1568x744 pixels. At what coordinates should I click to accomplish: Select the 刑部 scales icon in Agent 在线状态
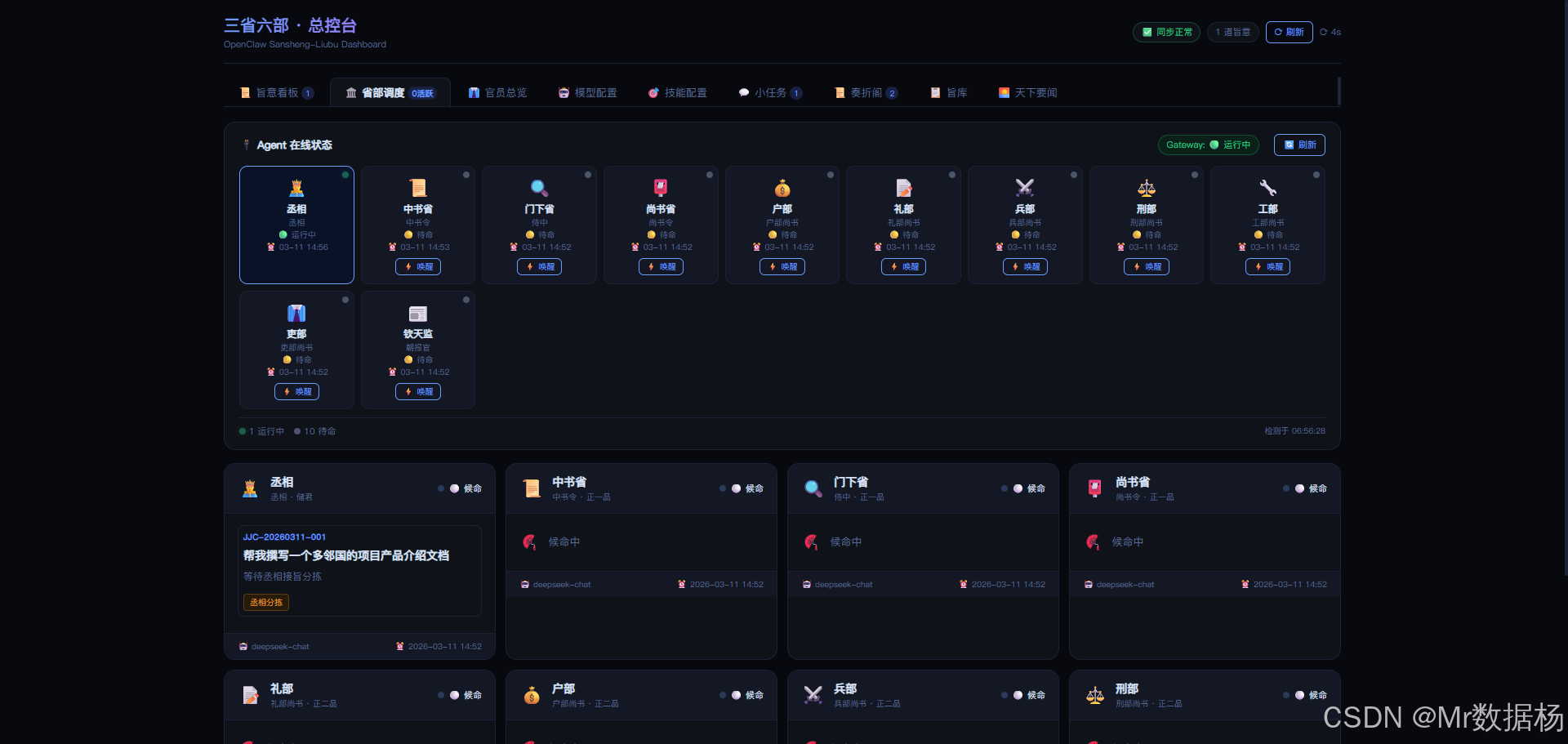point(1147,189)
